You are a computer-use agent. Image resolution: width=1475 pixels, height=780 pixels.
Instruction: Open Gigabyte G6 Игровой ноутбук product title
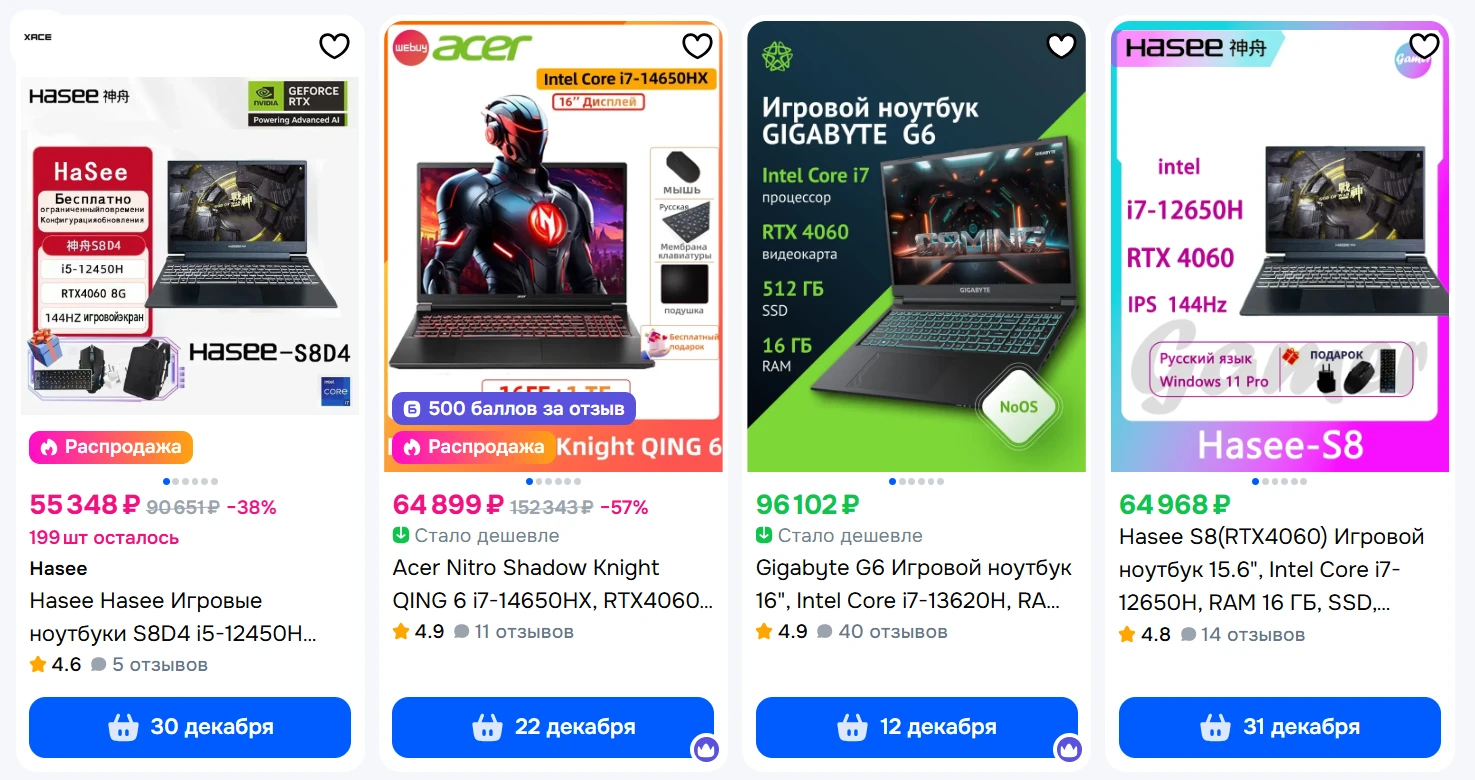[x=914, y=584]
